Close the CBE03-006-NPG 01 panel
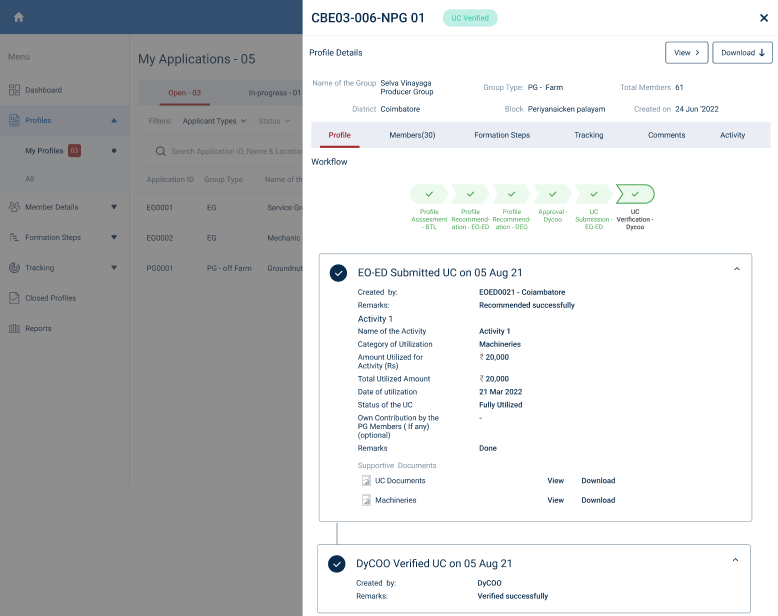The height and width of the screenshot is (616, 778). click(764, 18)
